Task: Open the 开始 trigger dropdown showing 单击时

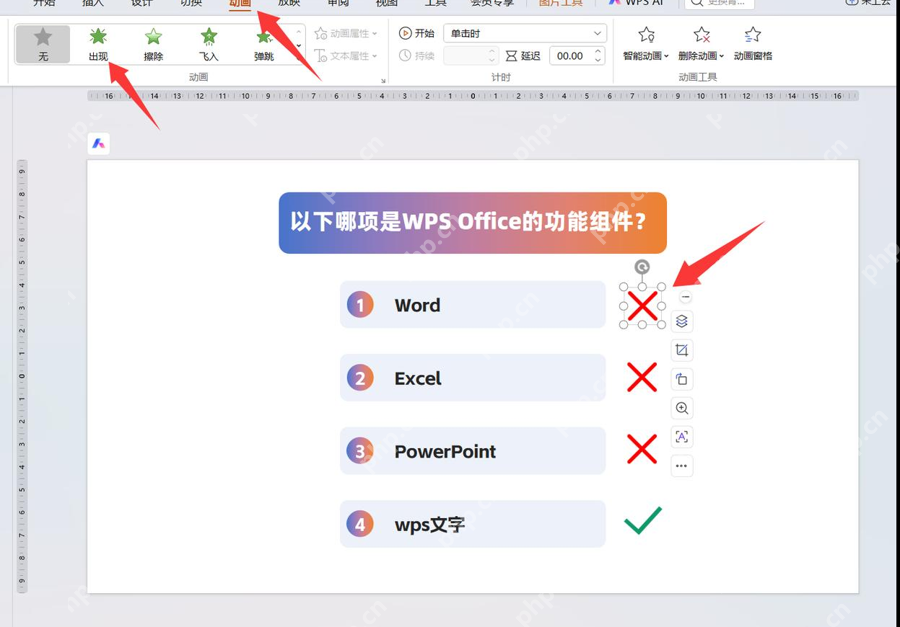Action: 525,33
